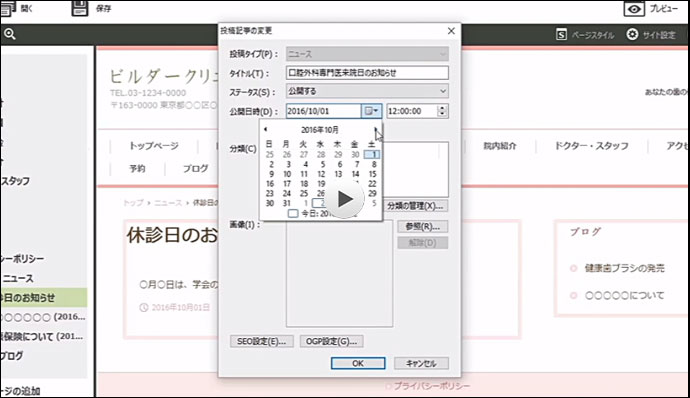This screenshot has height=398, width=690.
Task: Select 保険について sidebar item
Action: click(41, 337)
